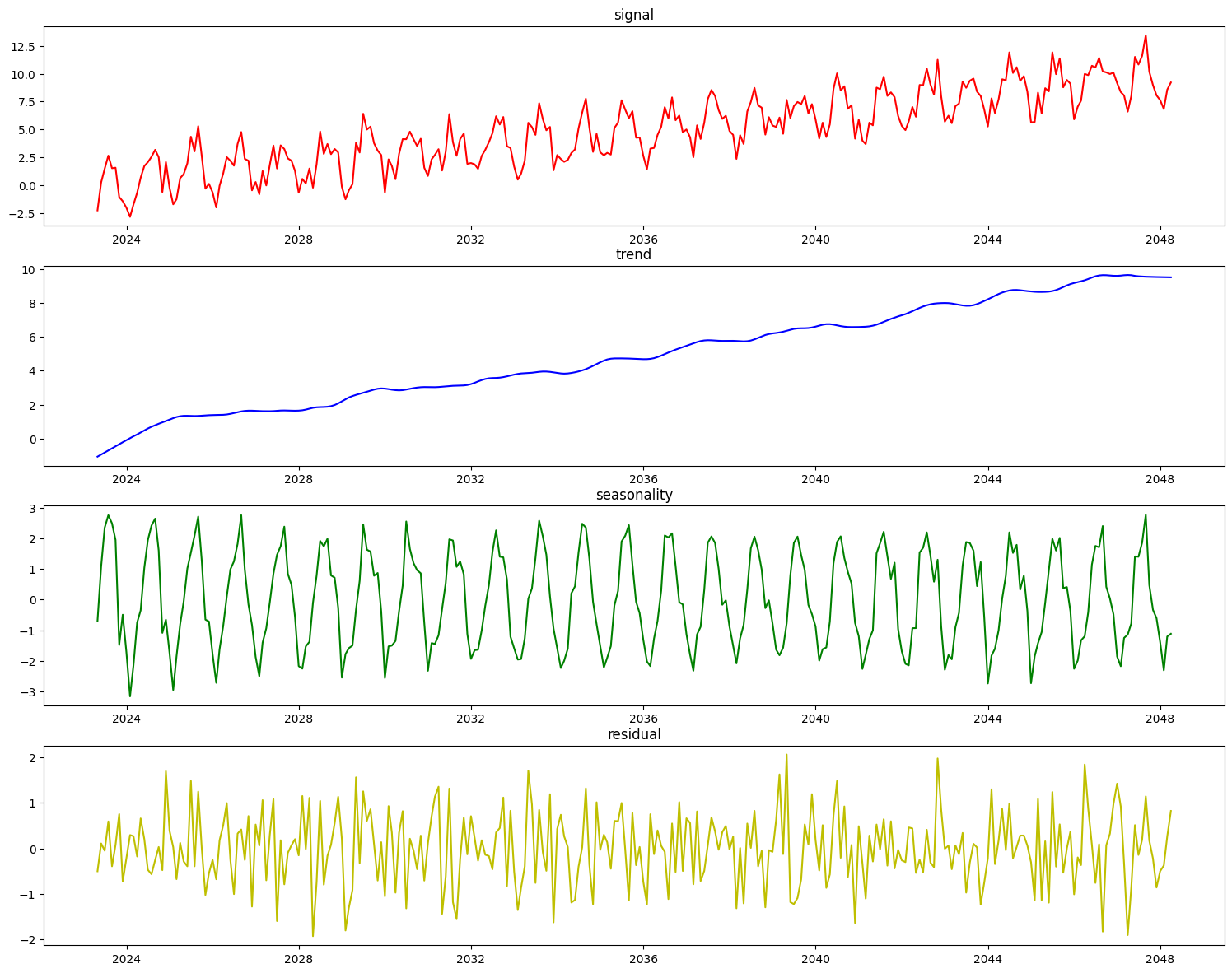This screenshot has width=1232, height=973.
Task: Select the 4 y-axis label on trend plot
Action: pos(33,371)
